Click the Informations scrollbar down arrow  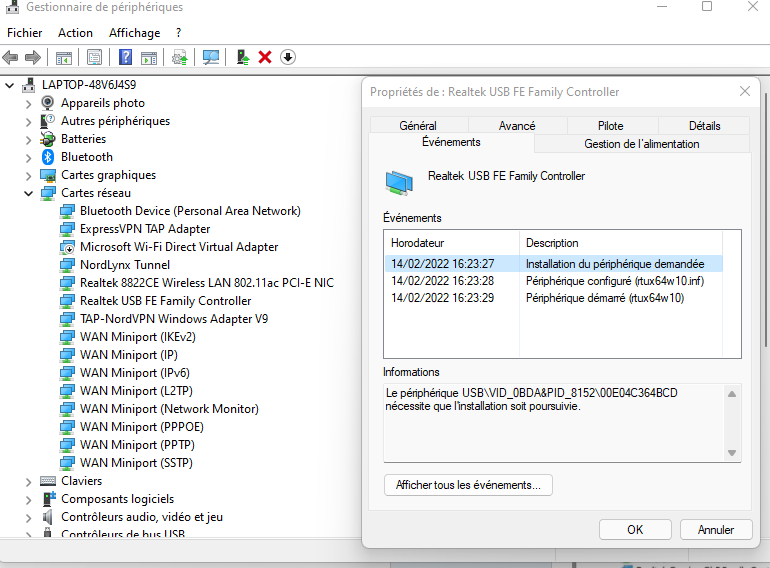tap(732, 453)
